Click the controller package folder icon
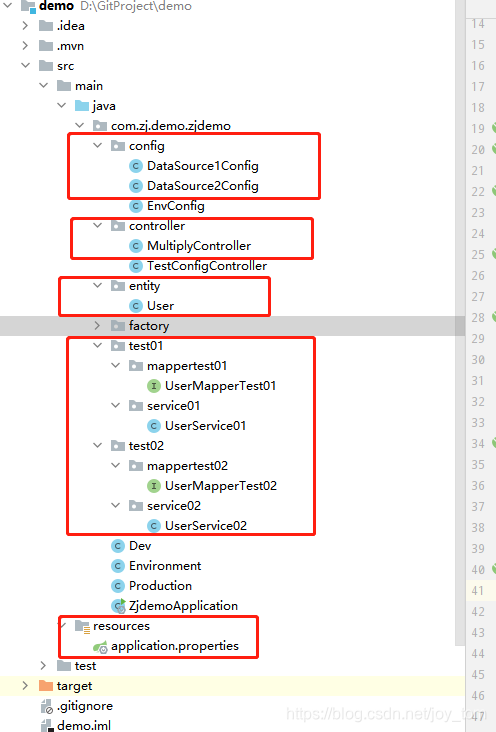 [118, 225]
